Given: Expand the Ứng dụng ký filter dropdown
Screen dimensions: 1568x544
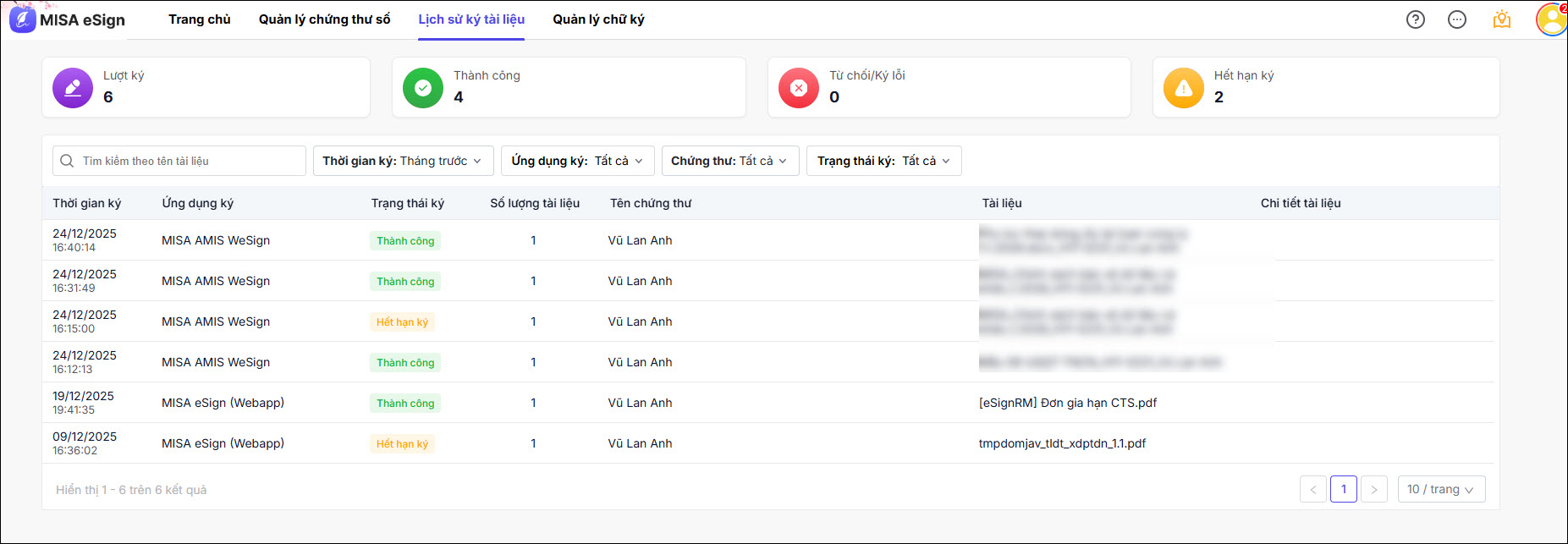Looking at the screenshot, I should [577, 161].
